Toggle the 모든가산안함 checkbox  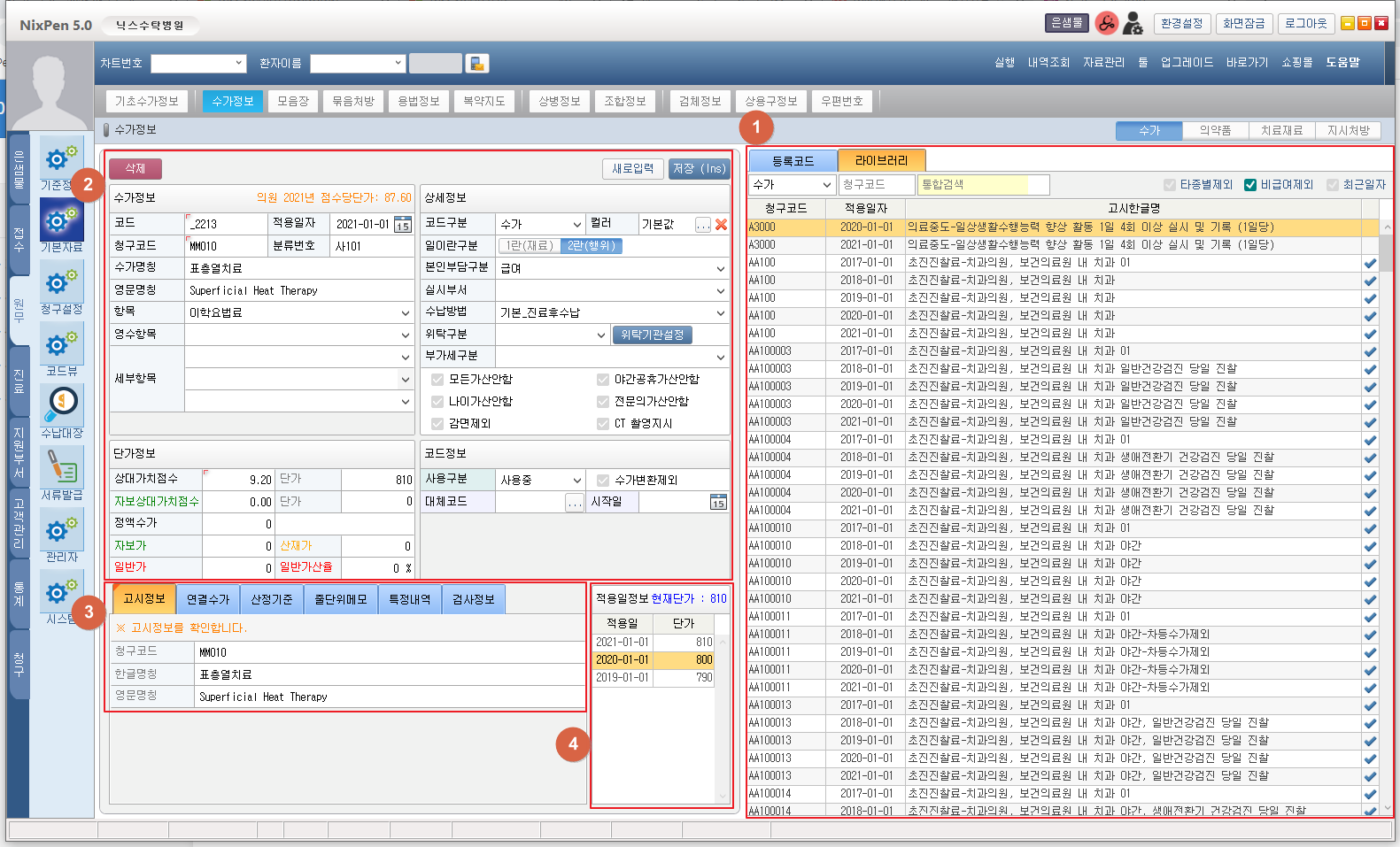click(x=437, y=380)
